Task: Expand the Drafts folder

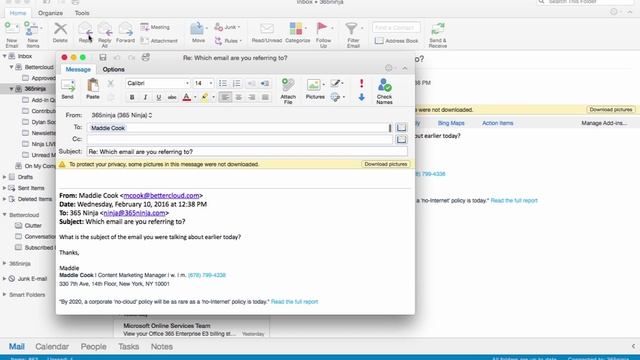Action: (x=4, y=177)
